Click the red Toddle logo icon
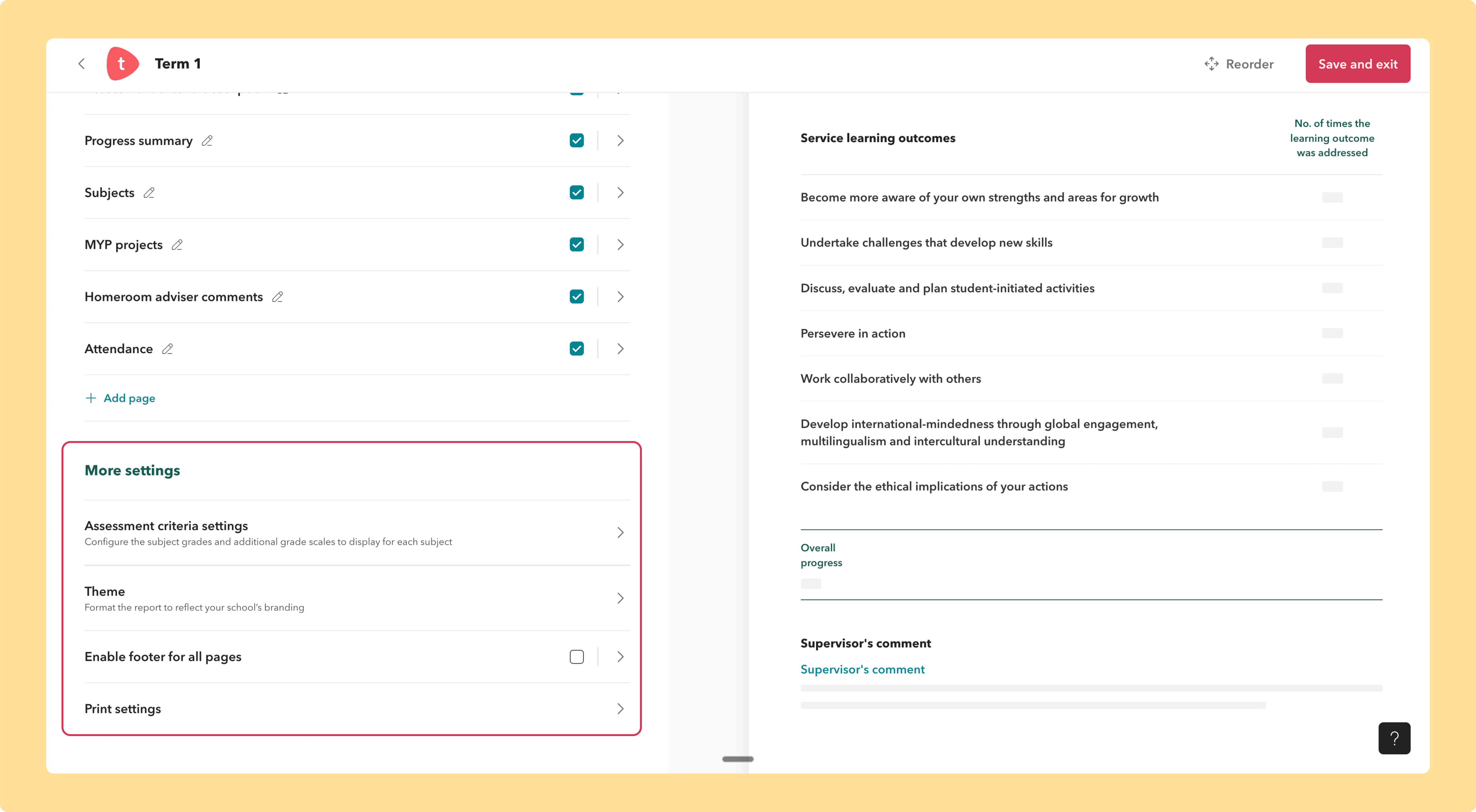 click(122, 64)
